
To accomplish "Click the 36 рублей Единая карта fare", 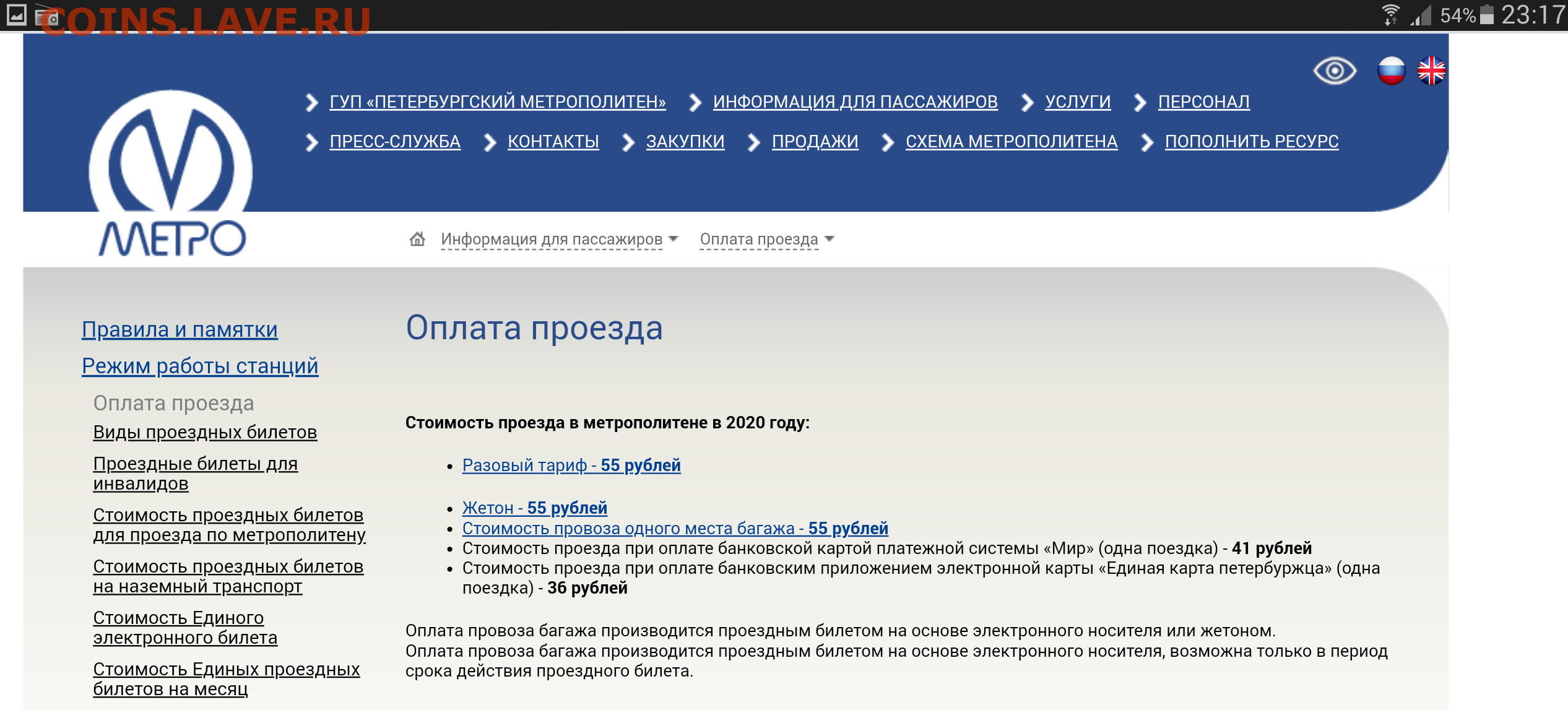I will (x=587, y=588).
